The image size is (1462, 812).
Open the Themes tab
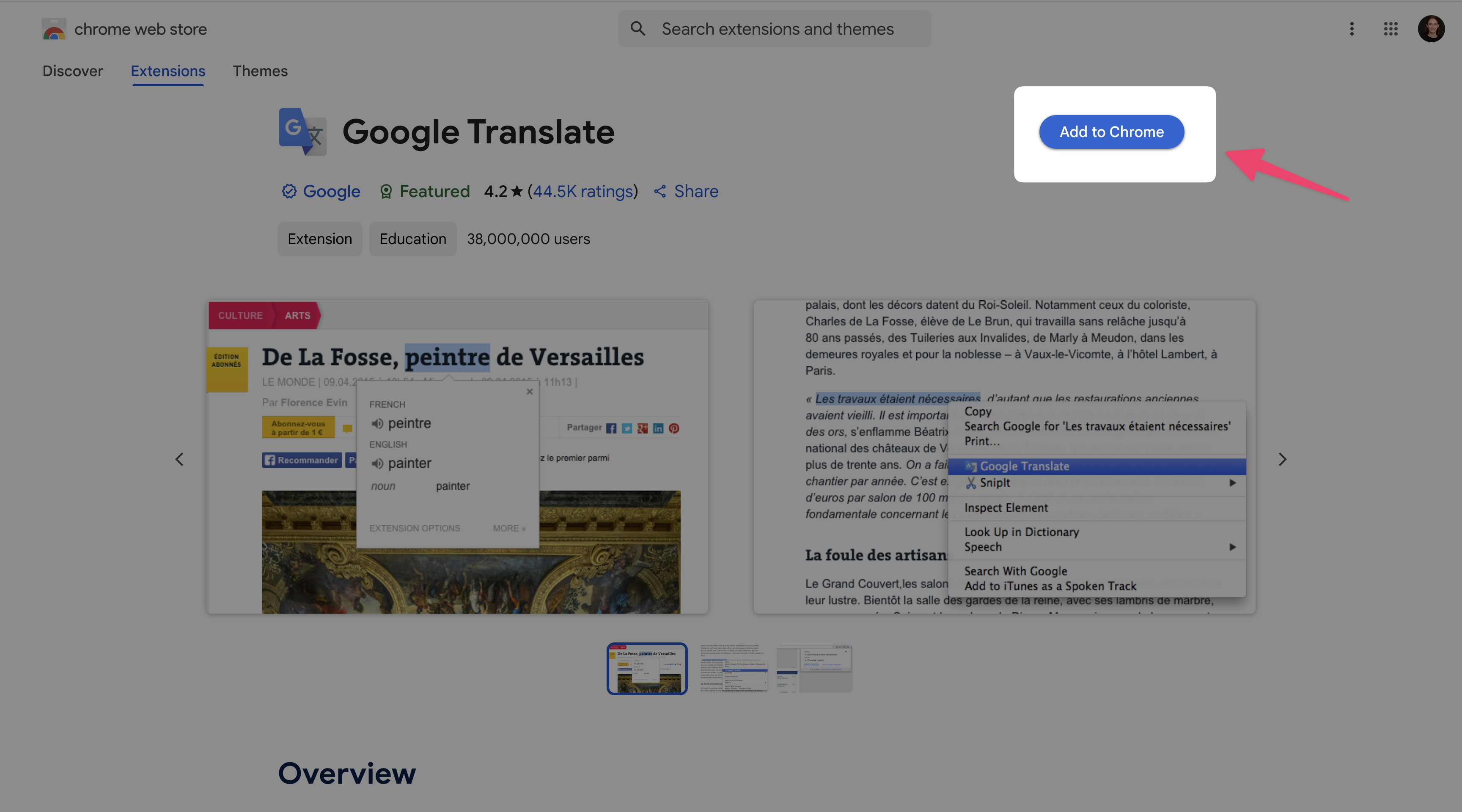(260, 71)
